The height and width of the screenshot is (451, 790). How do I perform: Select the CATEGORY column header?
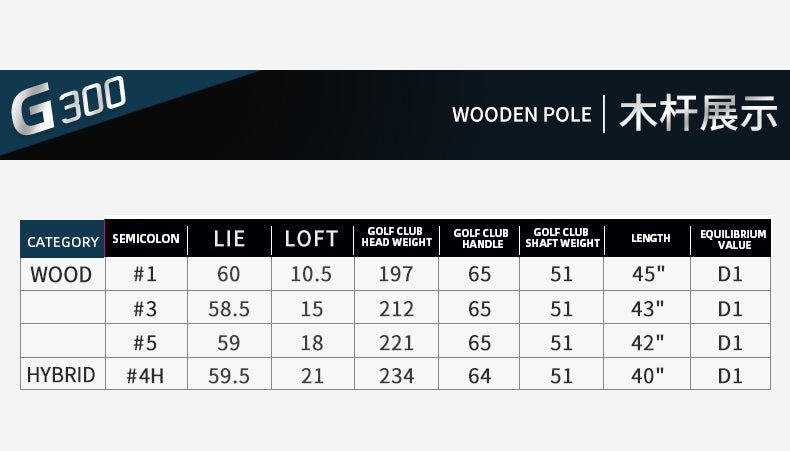click(62, 241)
